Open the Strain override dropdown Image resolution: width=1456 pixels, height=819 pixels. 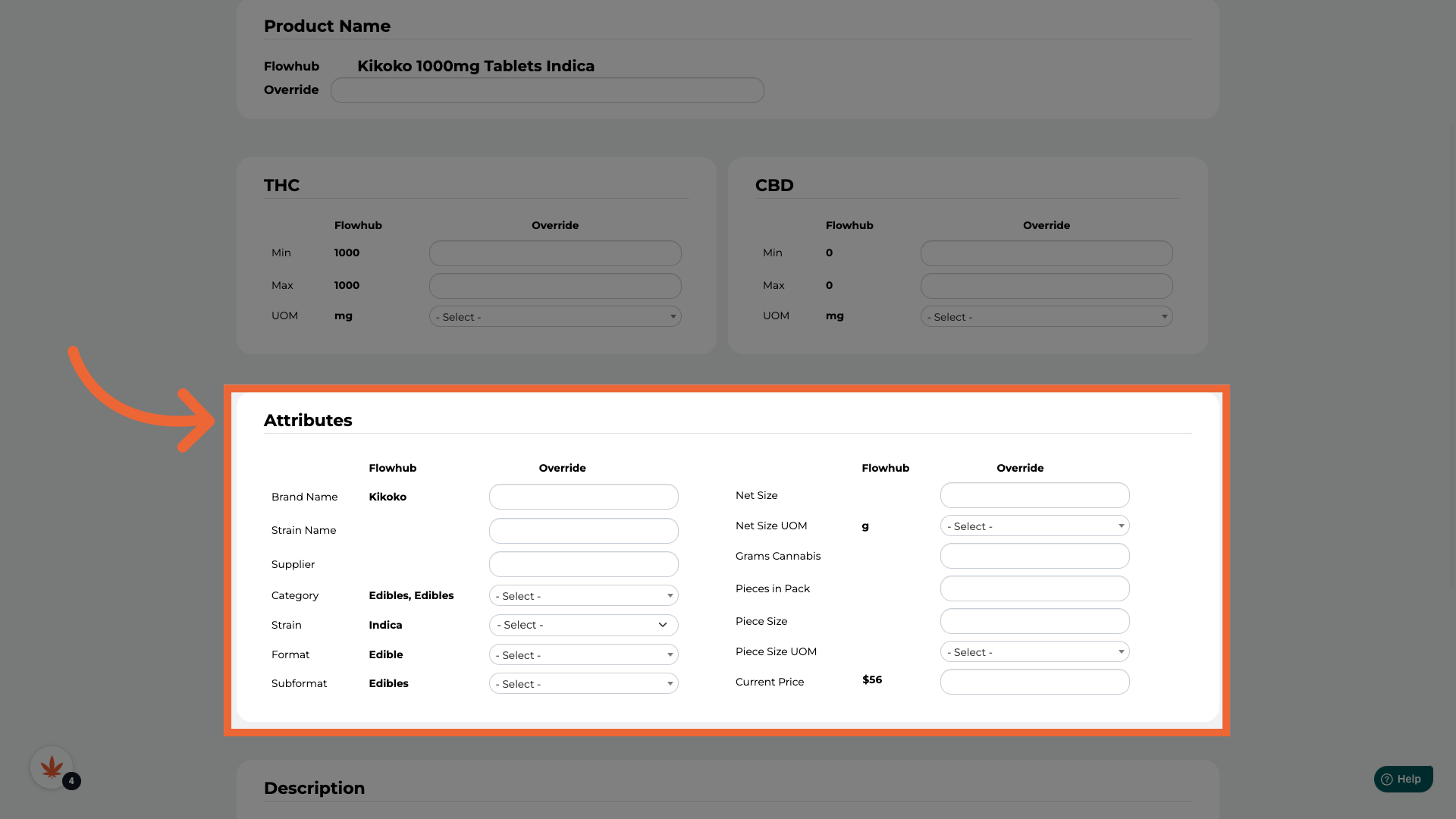pyautogui.click(x=583, y=625)
